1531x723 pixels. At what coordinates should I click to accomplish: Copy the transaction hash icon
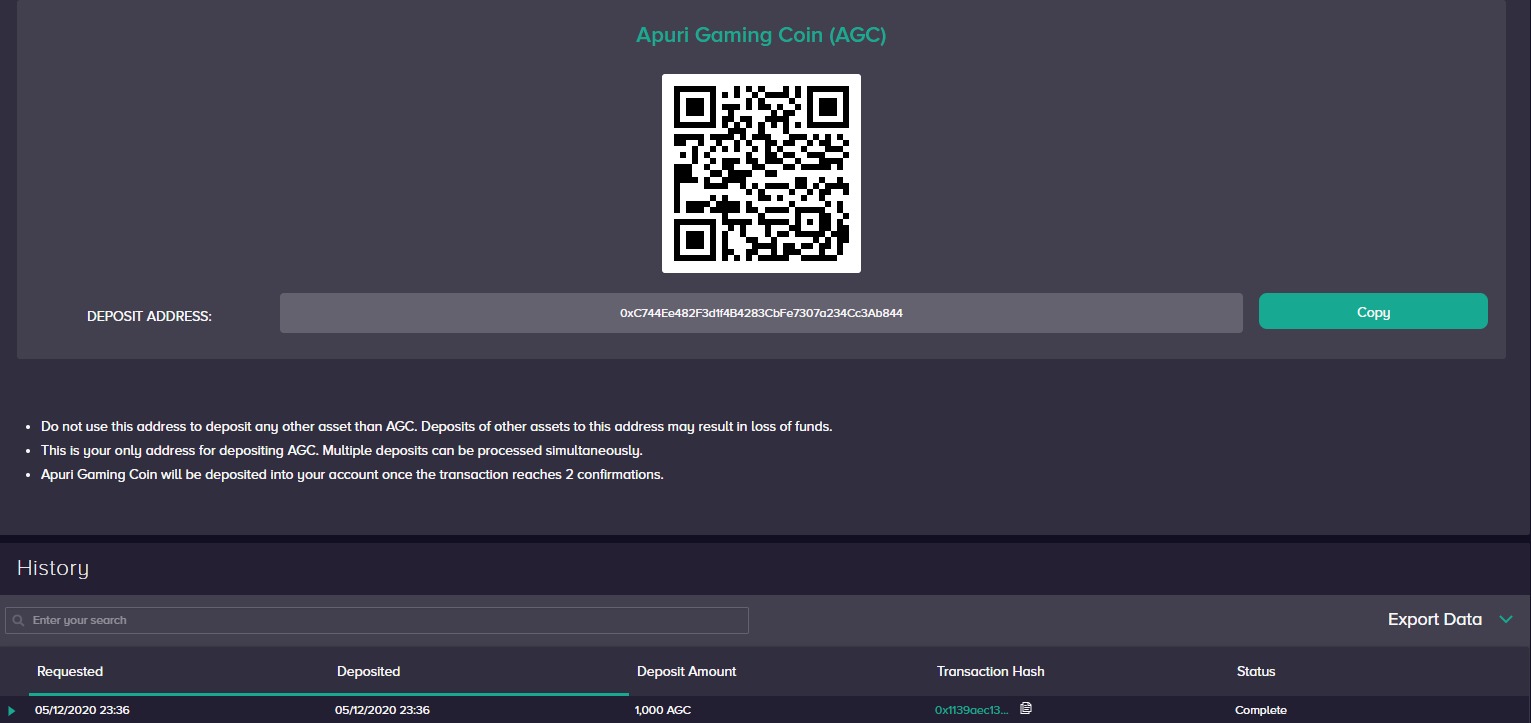[1026, 709]
